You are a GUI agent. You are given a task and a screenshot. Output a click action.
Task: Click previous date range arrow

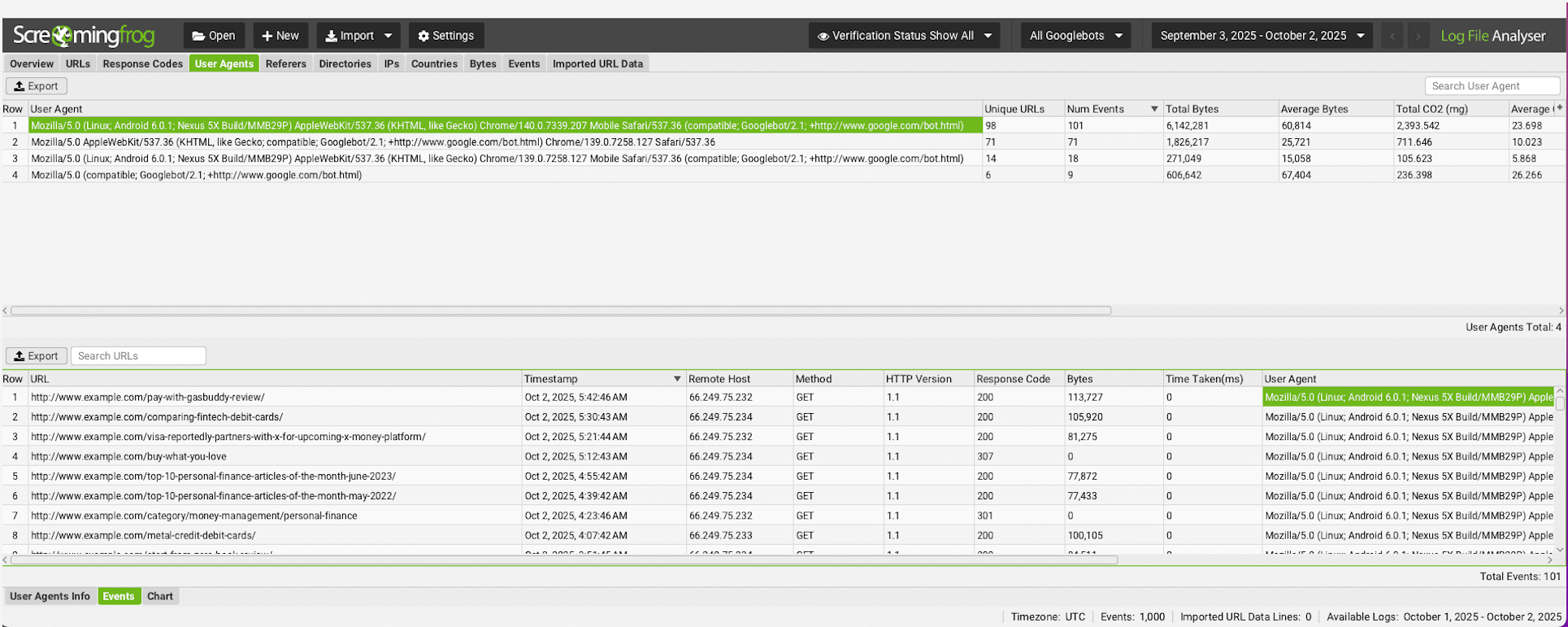[1392, 36]
